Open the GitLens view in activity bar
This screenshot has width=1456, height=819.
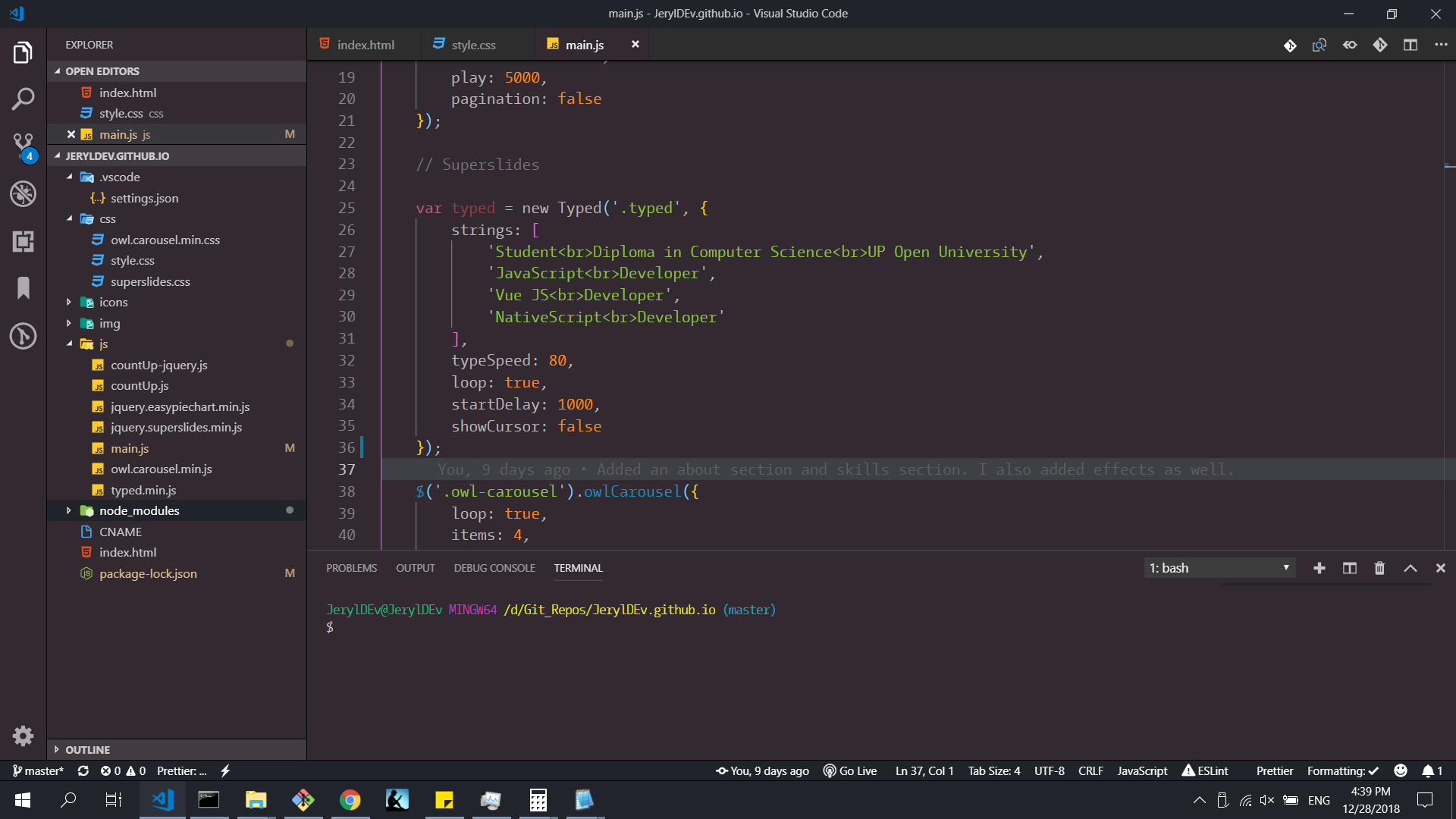coord(23,335)
